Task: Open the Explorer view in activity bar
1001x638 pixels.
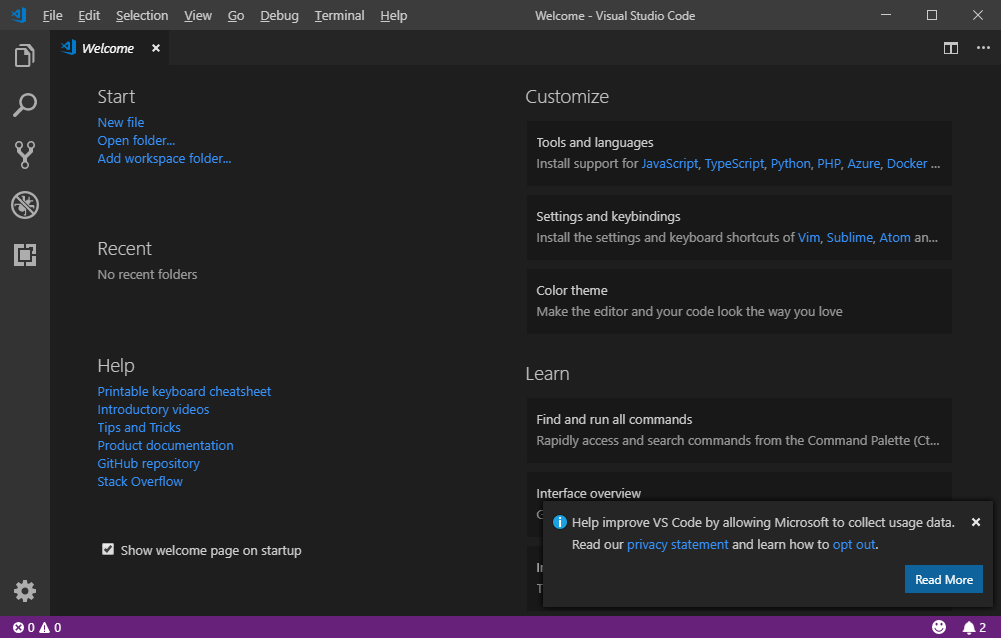Action: 25,56
